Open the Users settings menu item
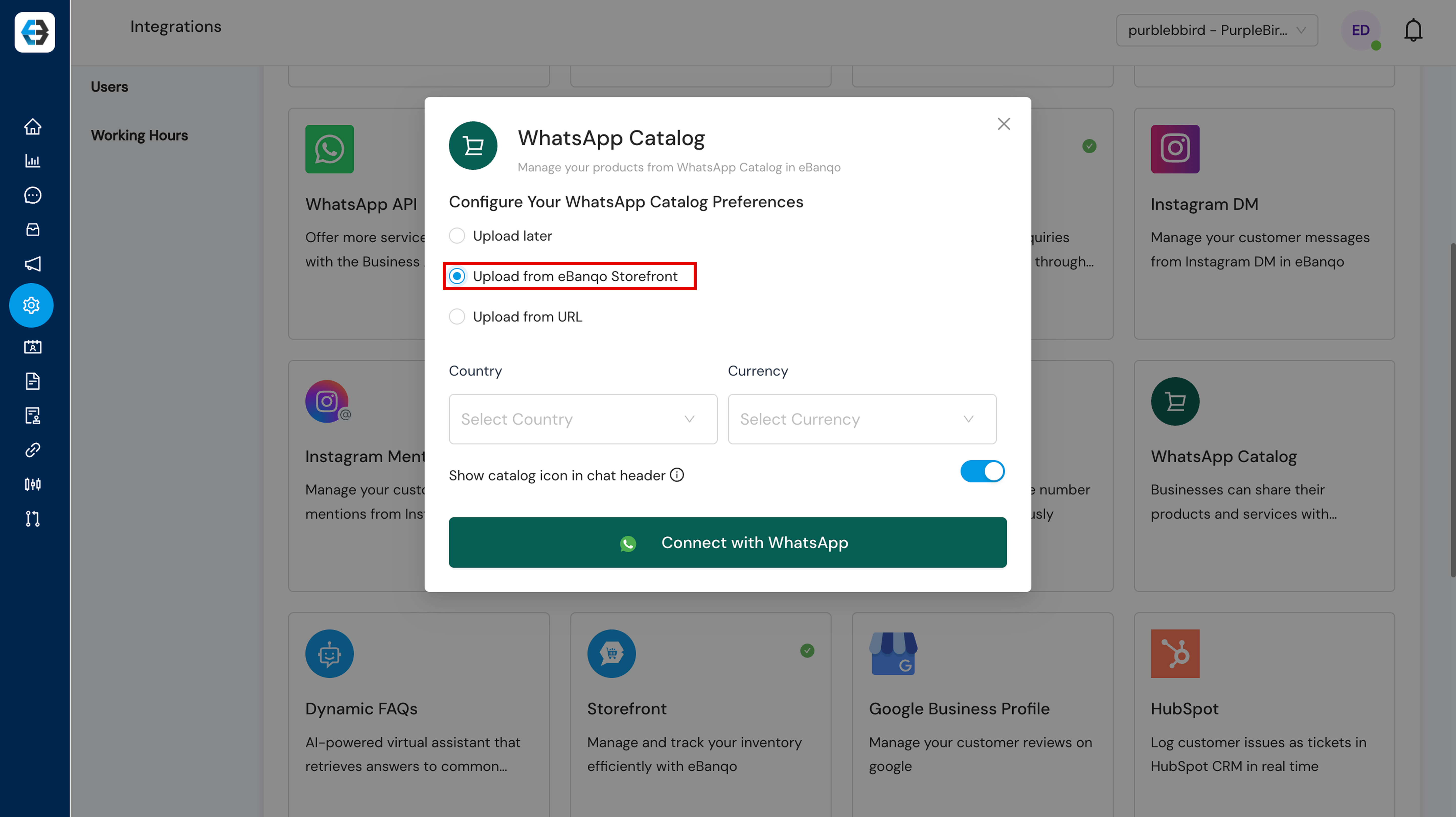The height and width of the screenshot is (817, 1456). tap(110, 87)
